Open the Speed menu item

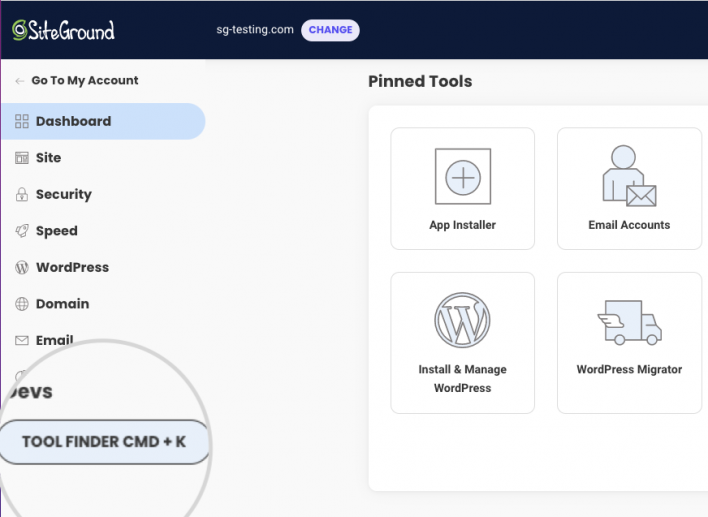[x=56, y=231]
